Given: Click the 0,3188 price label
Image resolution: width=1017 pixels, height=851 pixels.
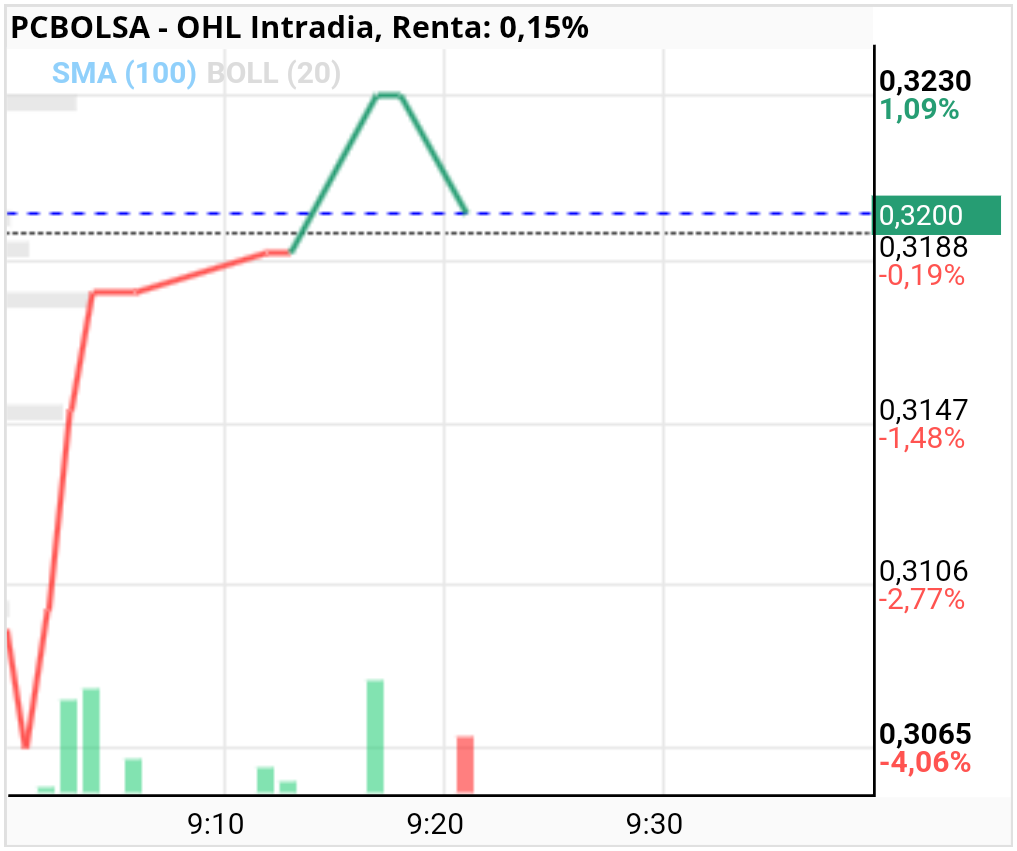Looking at the screenshot, I should 924,247.
